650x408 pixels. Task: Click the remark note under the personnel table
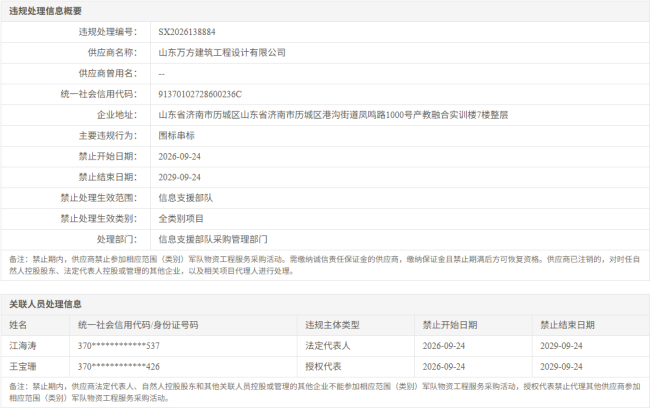coord(325,392)
